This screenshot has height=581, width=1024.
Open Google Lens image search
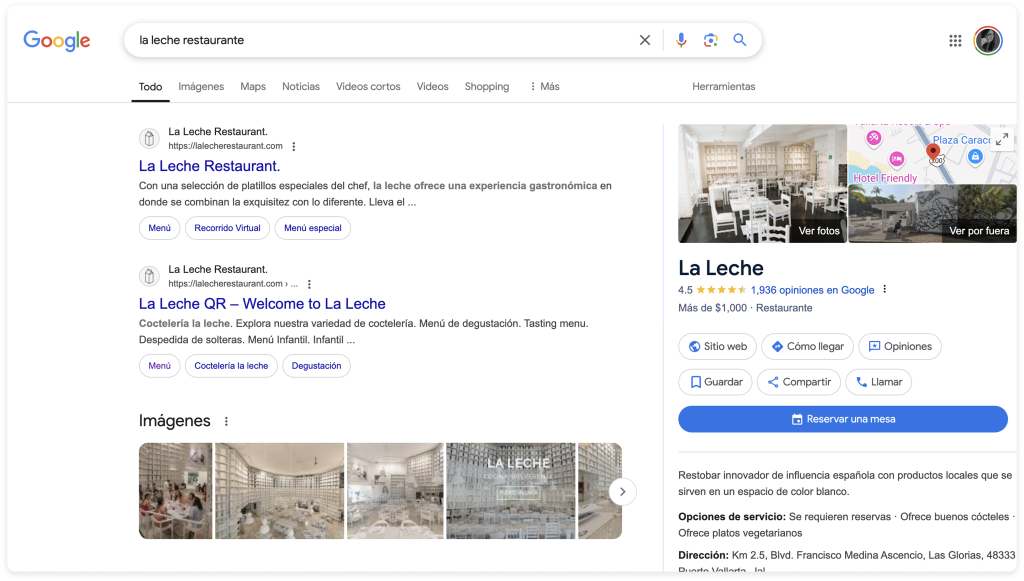point(711,40)
